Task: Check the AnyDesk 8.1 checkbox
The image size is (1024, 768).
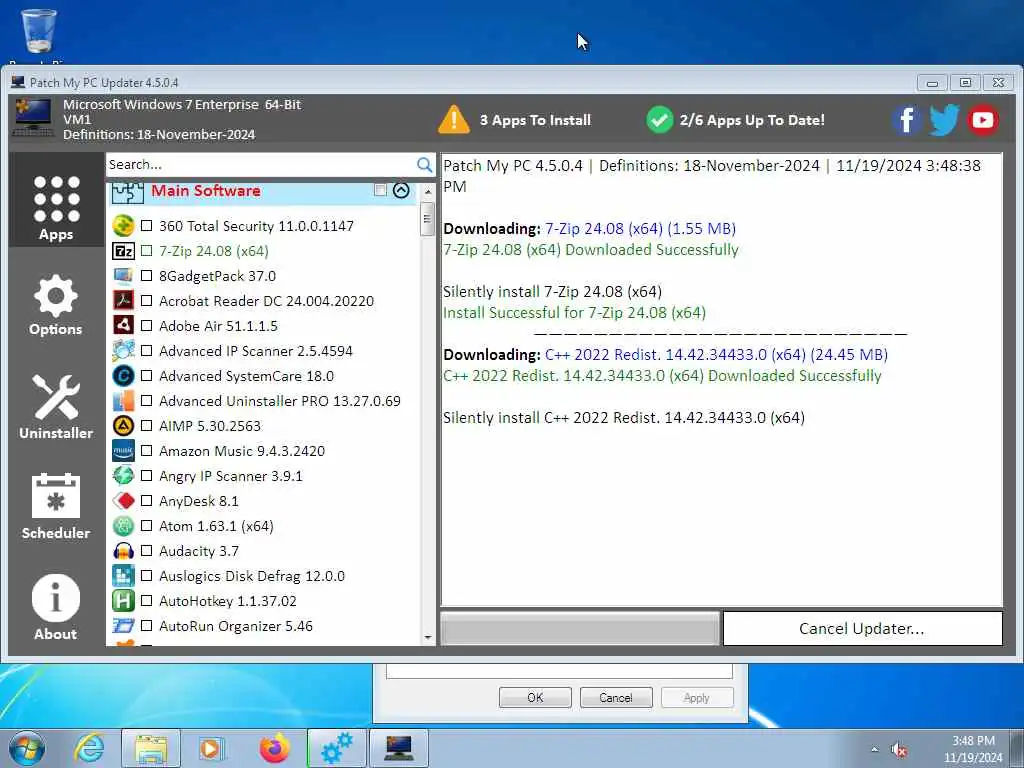Action: 147,501
